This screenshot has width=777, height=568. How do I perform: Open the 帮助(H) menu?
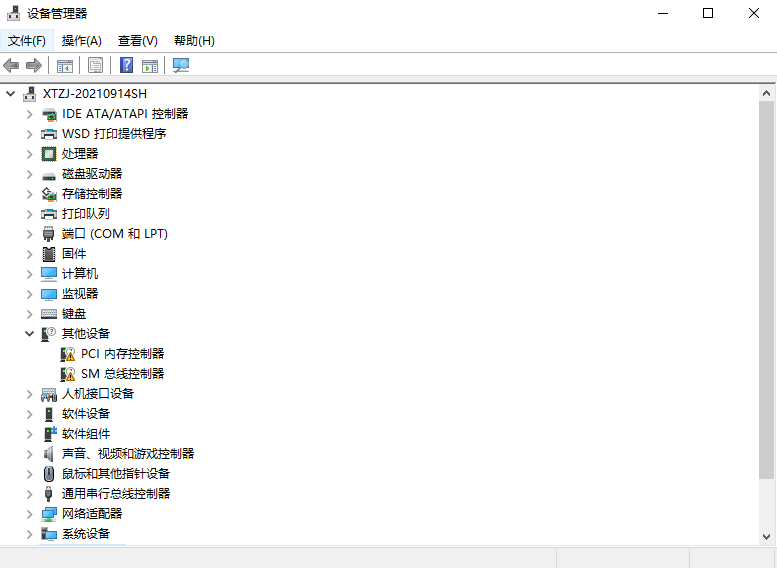(x=194, y=41)
